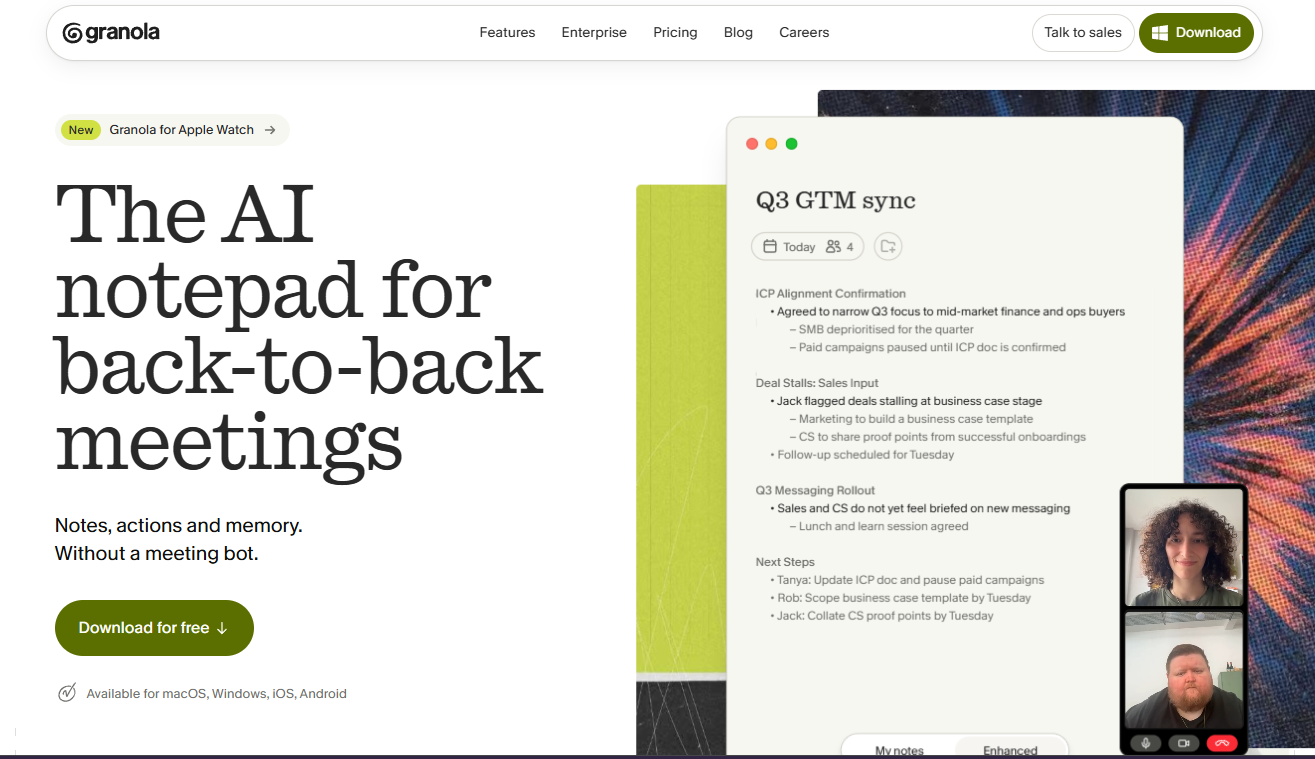
Task: Visit the Careers page
Action: (x=804, y=33)
